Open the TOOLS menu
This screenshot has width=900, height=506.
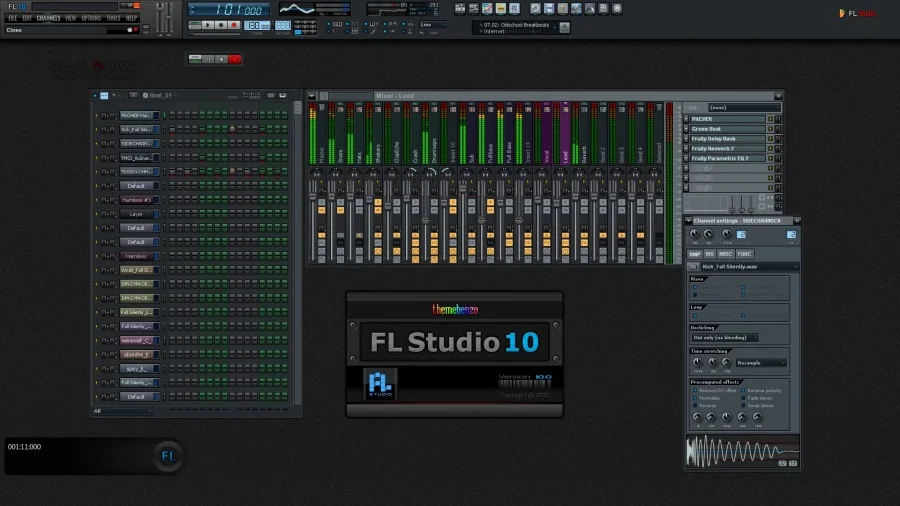coord(114,18)
